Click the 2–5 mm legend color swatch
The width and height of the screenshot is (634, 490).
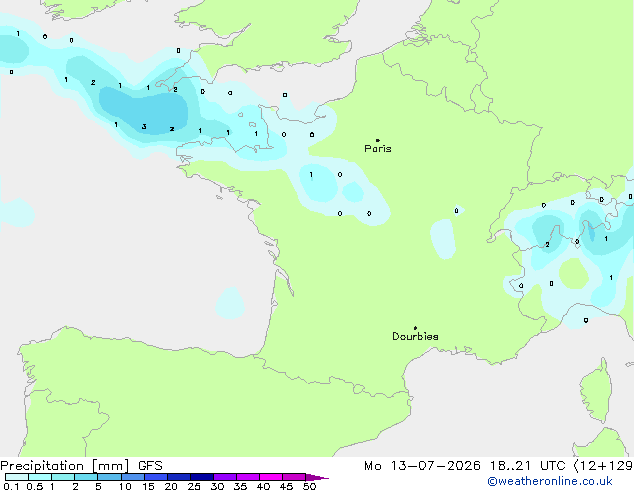86,477
